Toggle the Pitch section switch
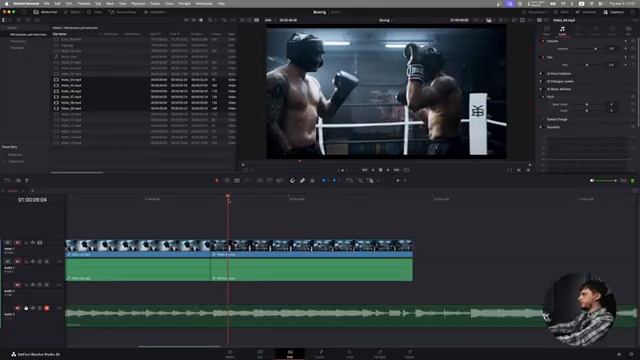This screenshot has width=640, height=360. [542, 97]
